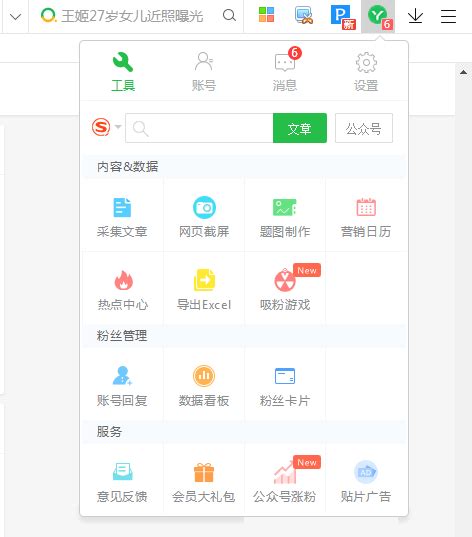The image size is (472, 537).
Task: Open the browser hamburger menu
Action: [x=448, y=16]
